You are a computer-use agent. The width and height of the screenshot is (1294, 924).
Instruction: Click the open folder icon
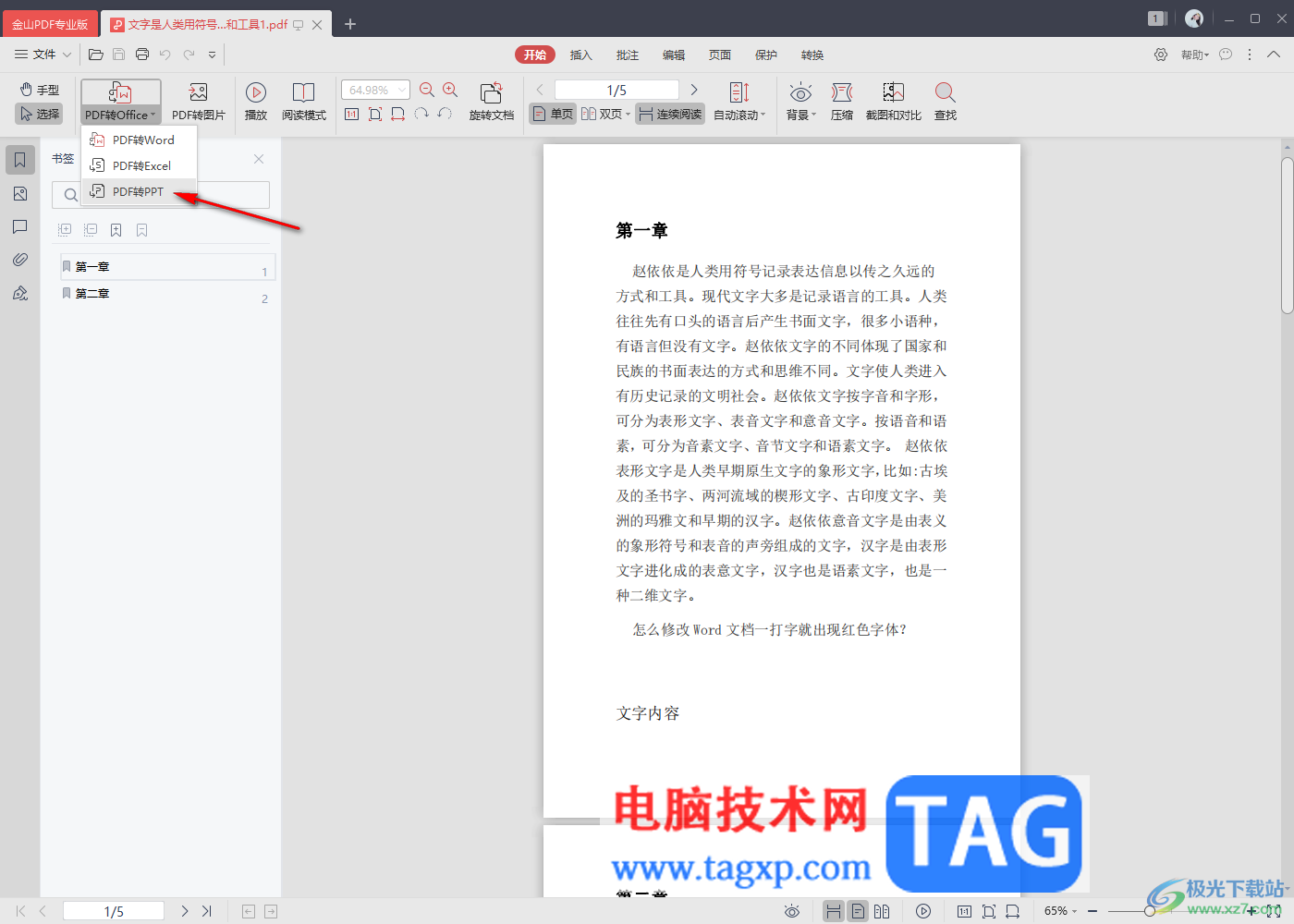95,55
